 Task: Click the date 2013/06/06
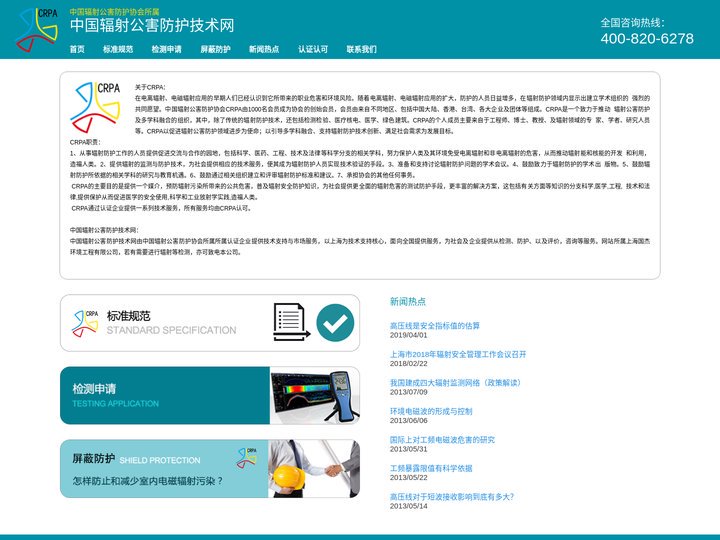[x=409, y=421]
